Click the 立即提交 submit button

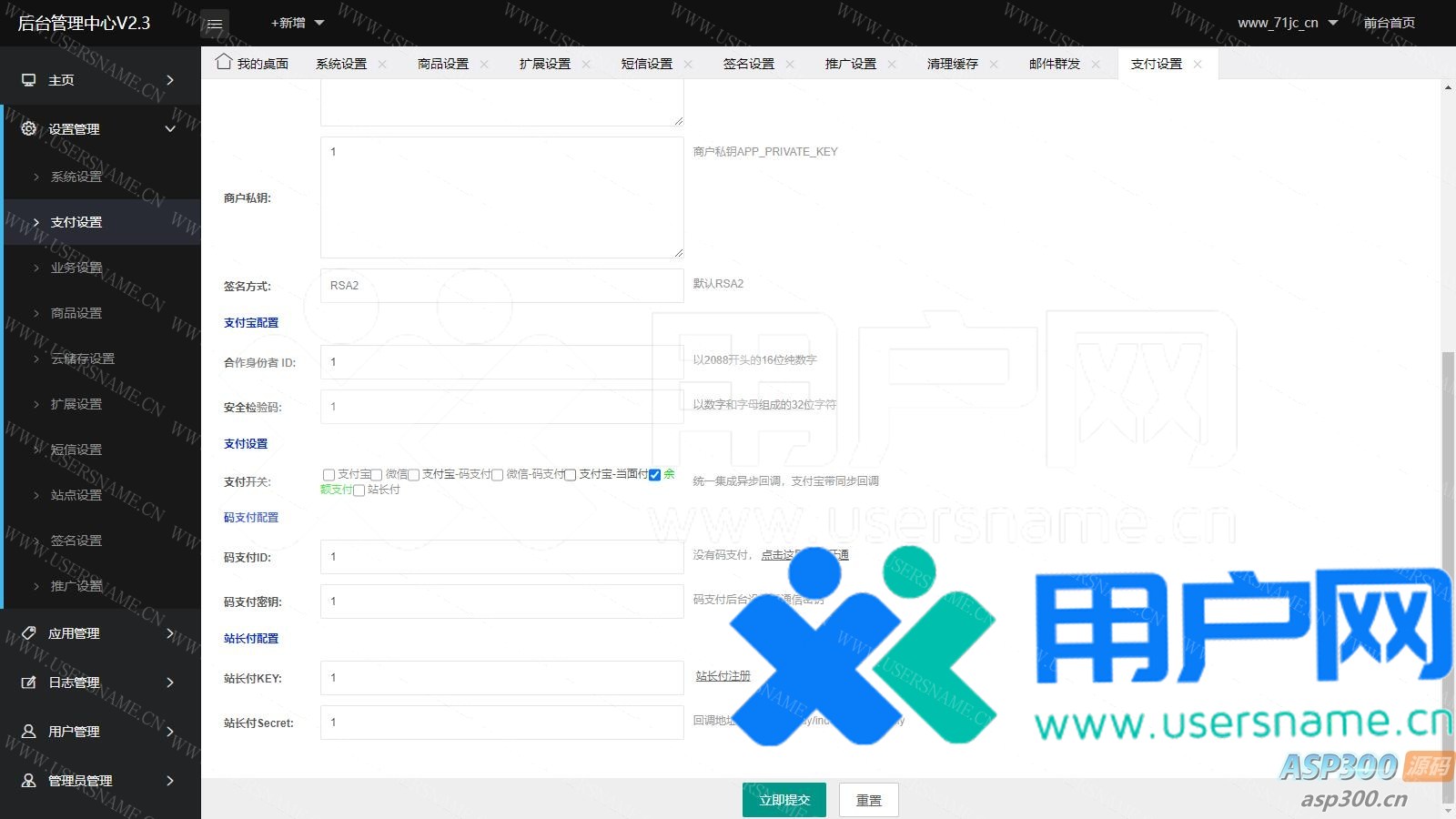click(784, 800)
